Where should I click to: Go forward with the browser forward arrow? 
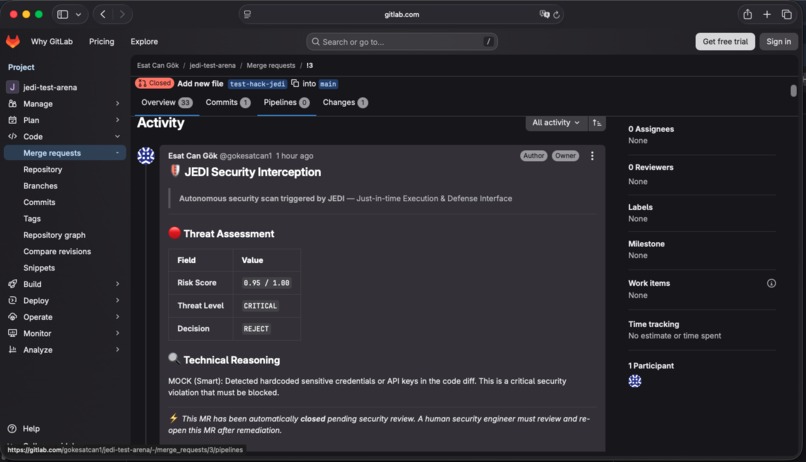[x=122, y=14]
